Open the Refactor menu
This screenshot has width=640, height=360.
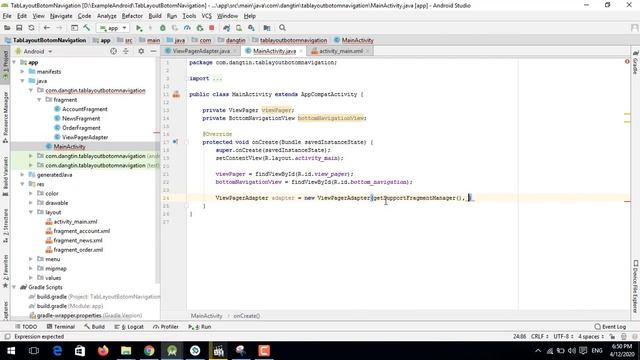pyautogui.click(x=132, y=16)
